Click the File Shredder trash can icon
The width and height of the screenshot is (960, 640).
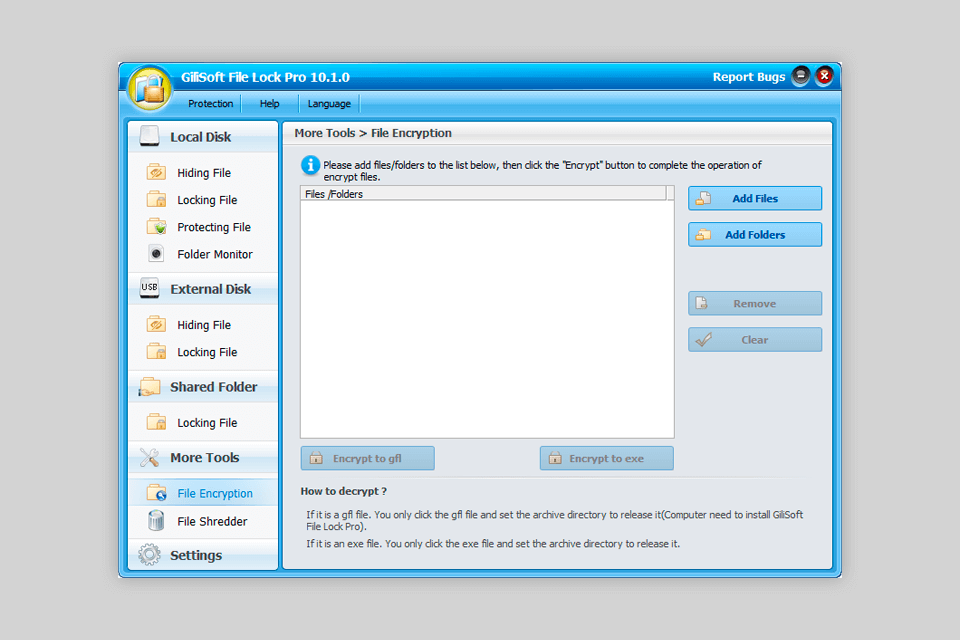point(156,521)
